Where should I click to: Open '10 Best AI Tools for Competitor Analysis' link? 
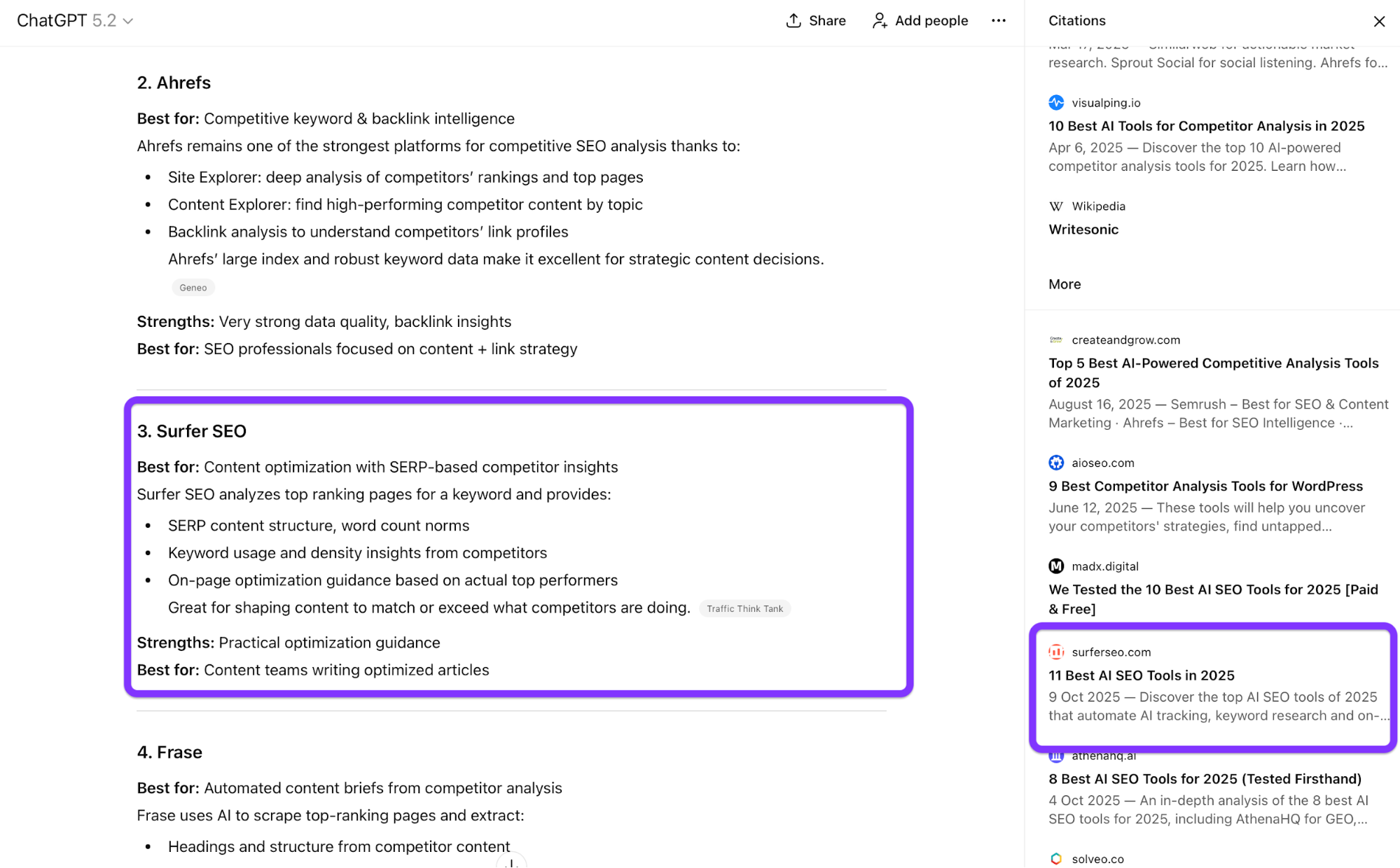[x=1206, y=126]
